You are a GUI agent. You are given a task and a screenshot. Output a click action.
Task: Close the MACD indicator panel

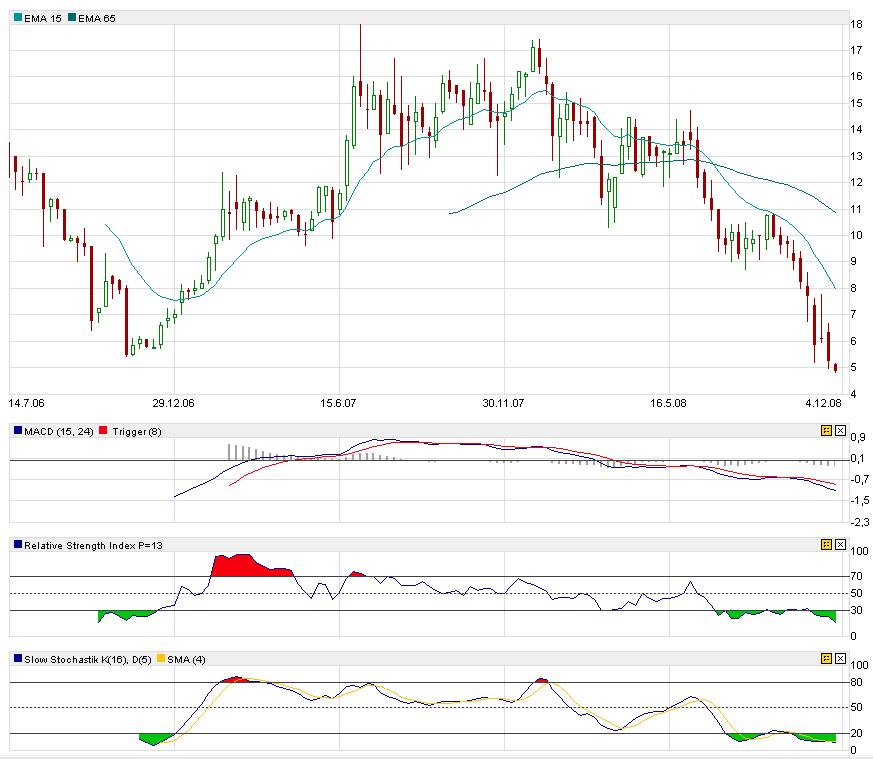click(840, 430)
